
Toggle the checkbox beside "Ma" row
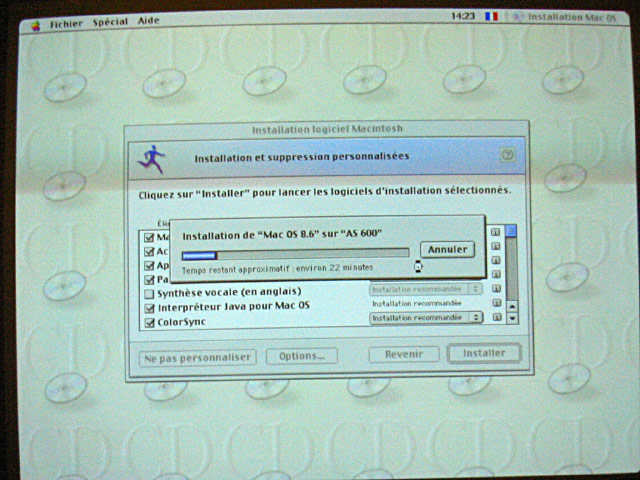pyautogui.click(x=149, y=237)
